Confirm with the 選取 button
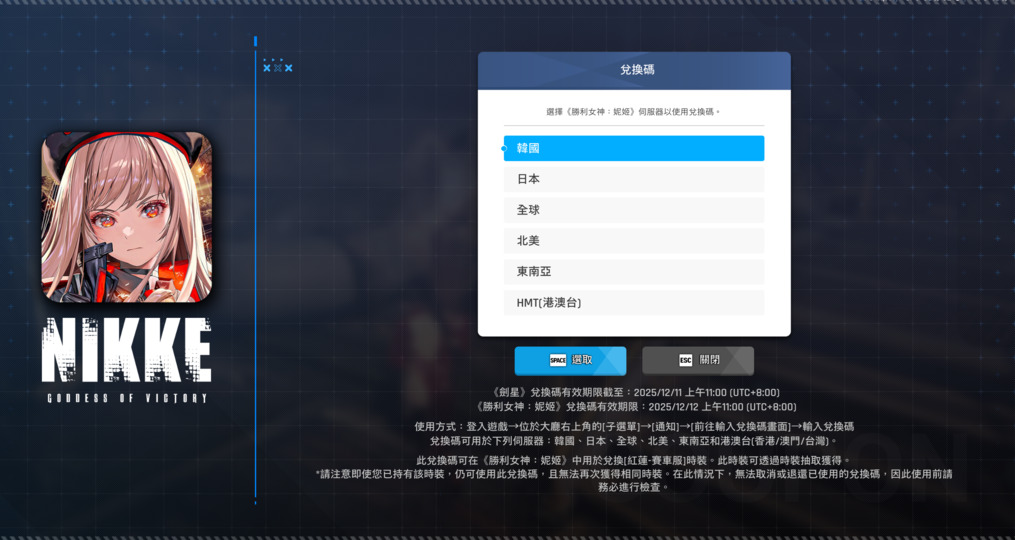The image size is (1015, 540). click(x=570, y=361)
